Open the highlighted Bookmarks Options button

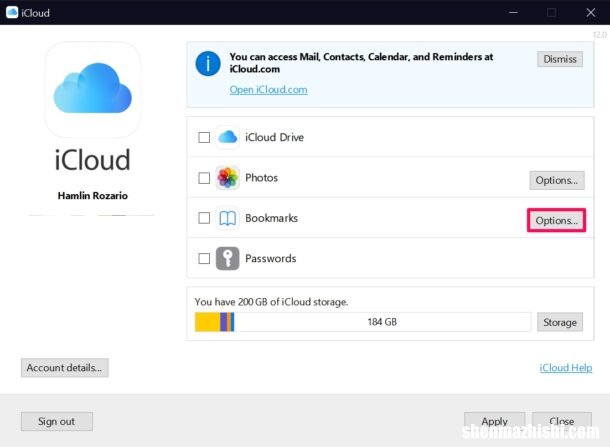(x=556, y=220)
